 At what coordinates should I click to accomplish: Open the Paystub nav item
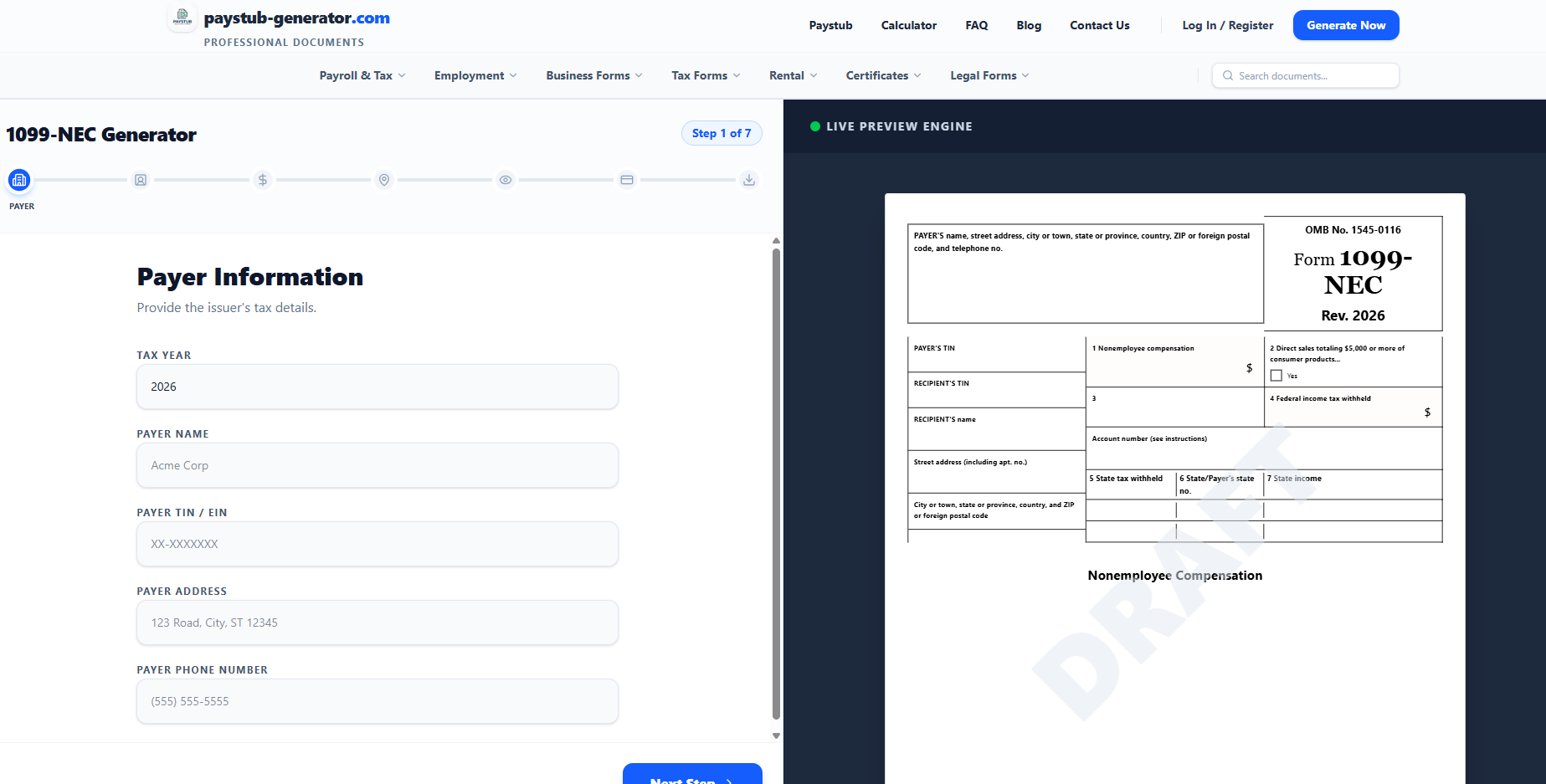pos(831,25)
